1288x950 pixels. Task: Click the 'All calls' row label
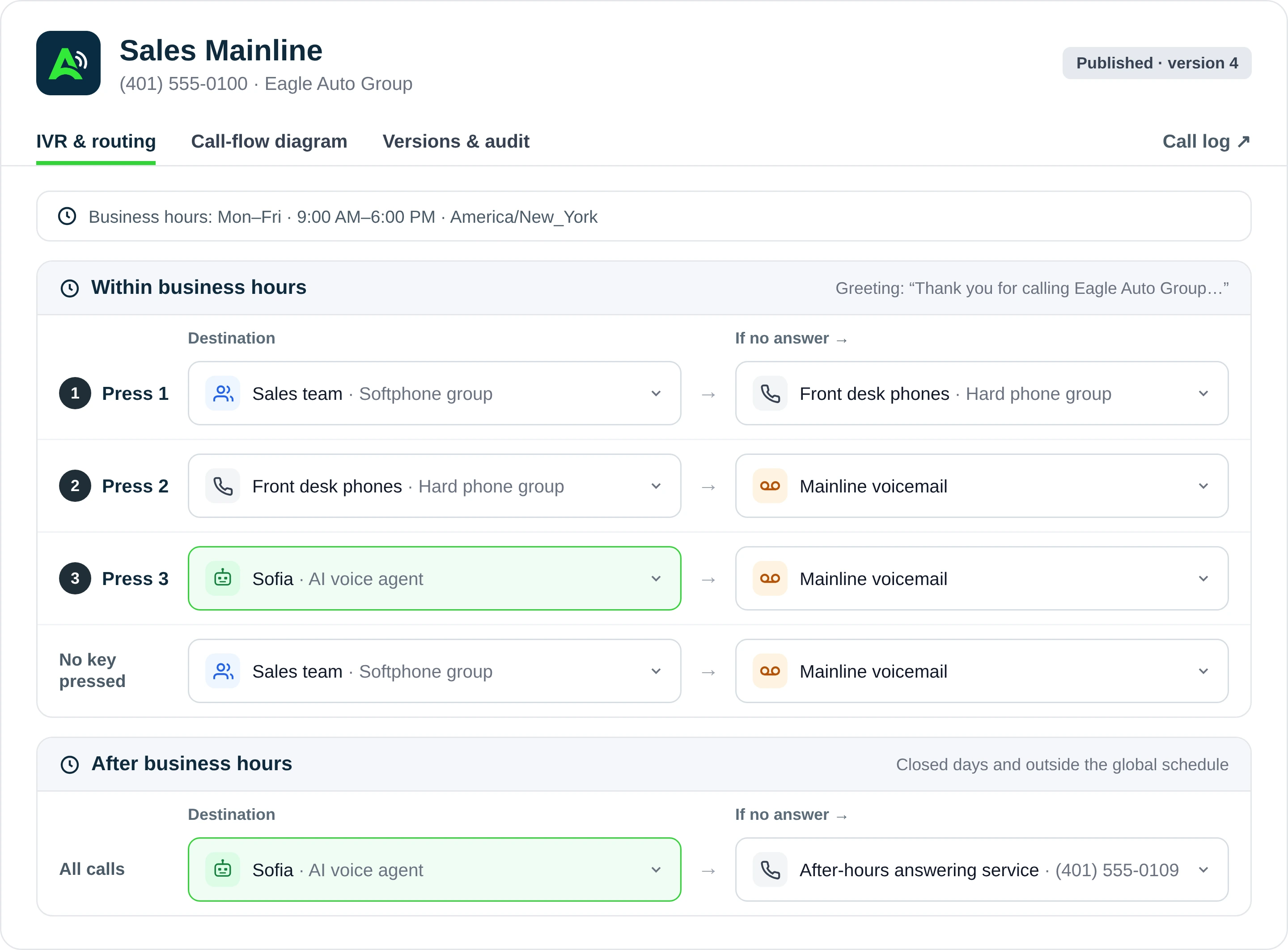(x=92, y=869)
